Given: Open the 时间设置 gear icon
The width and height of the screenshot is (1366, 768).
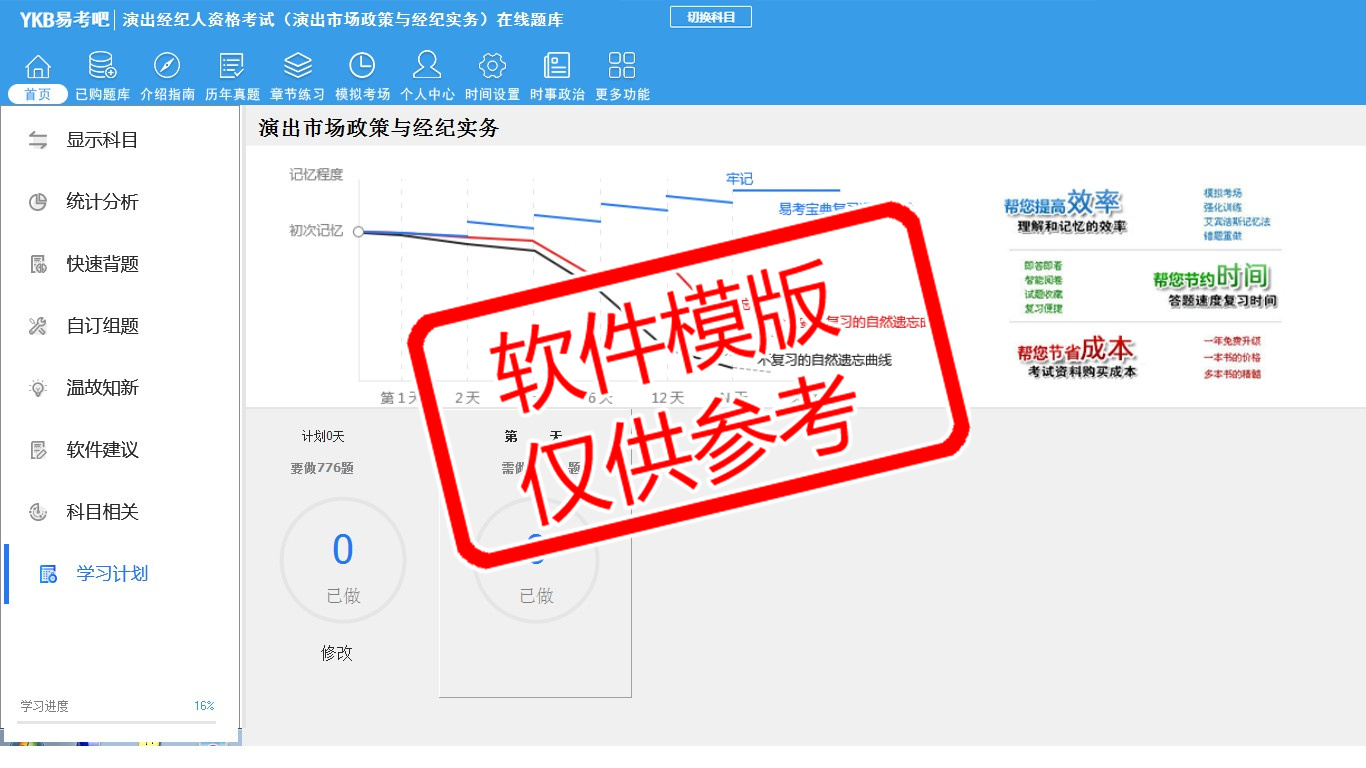Looking at the screenshot, I should (x=492, y=66).
